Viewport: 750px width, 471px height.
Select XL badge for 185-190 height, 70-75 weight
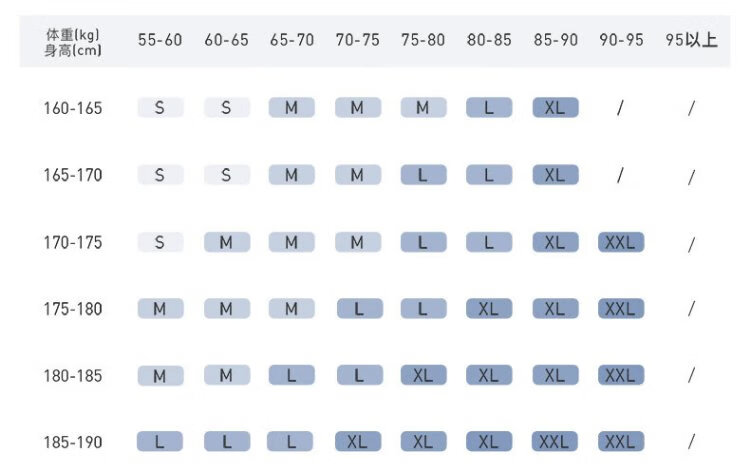pos(358,442)
